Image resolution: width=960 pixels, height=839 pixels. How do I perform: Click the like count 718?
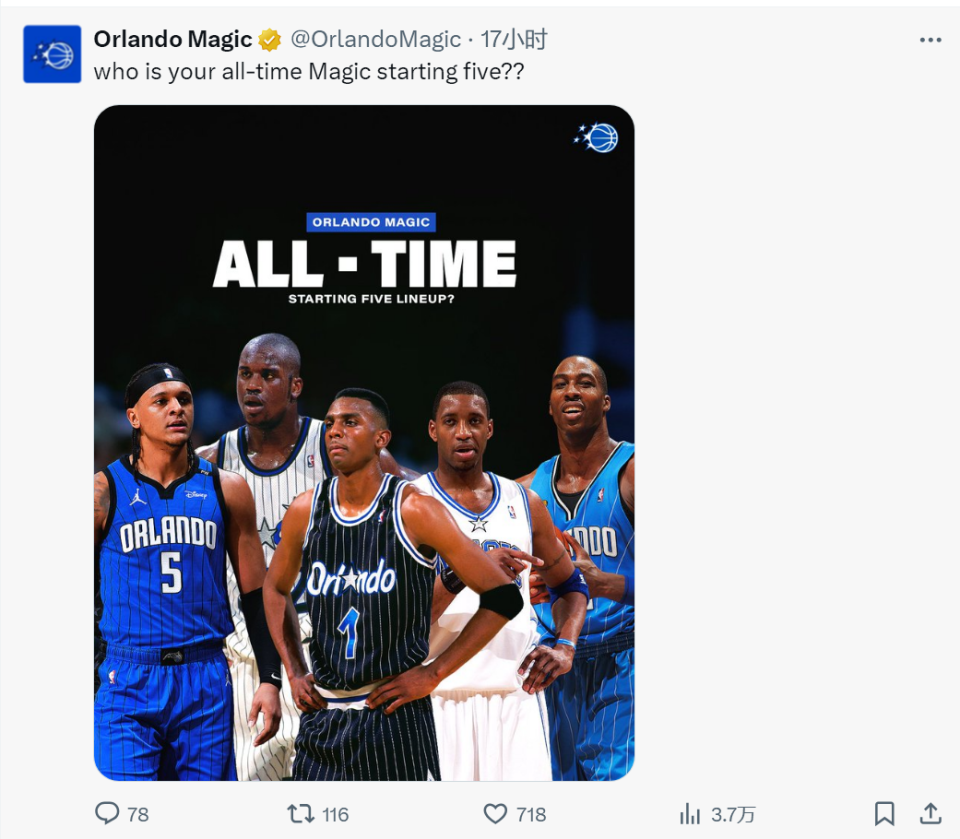click(530, 814)
